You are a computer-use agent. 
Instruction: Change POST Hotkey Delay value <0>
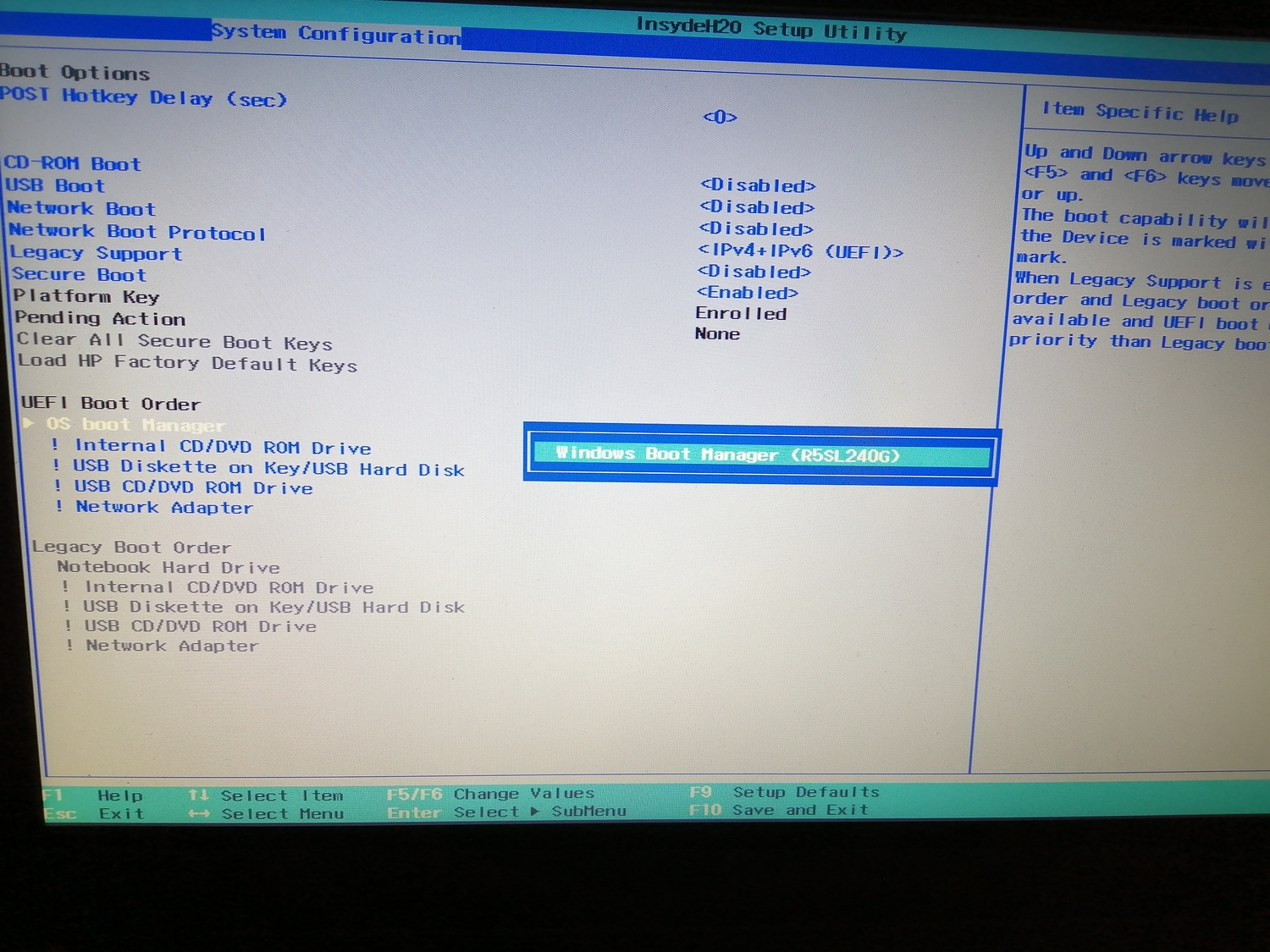point(720,117)
